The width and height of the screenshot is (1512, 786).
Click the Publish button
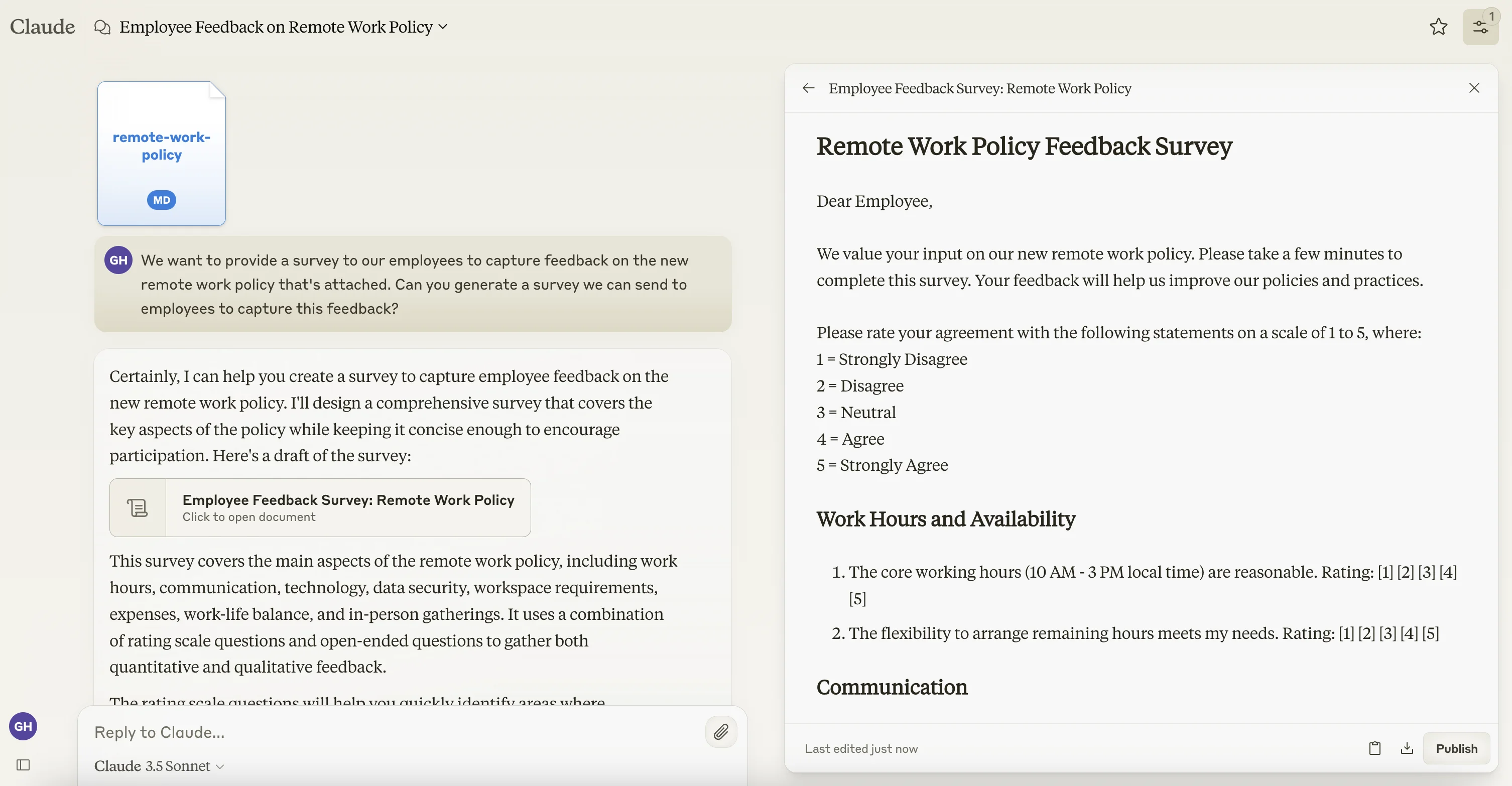(1456, 748)
